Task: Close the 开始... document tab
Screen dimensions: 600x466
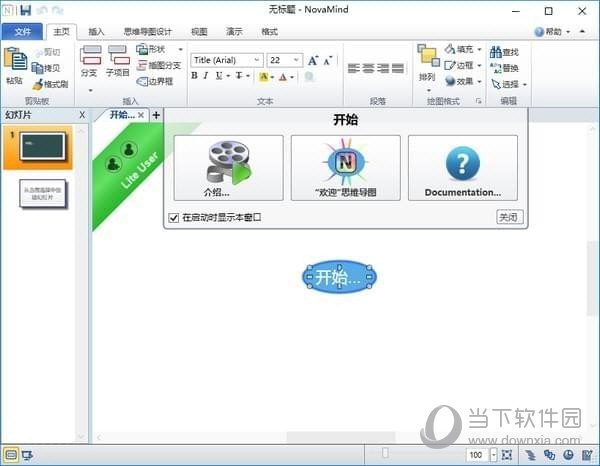Action: pos(141,115)
